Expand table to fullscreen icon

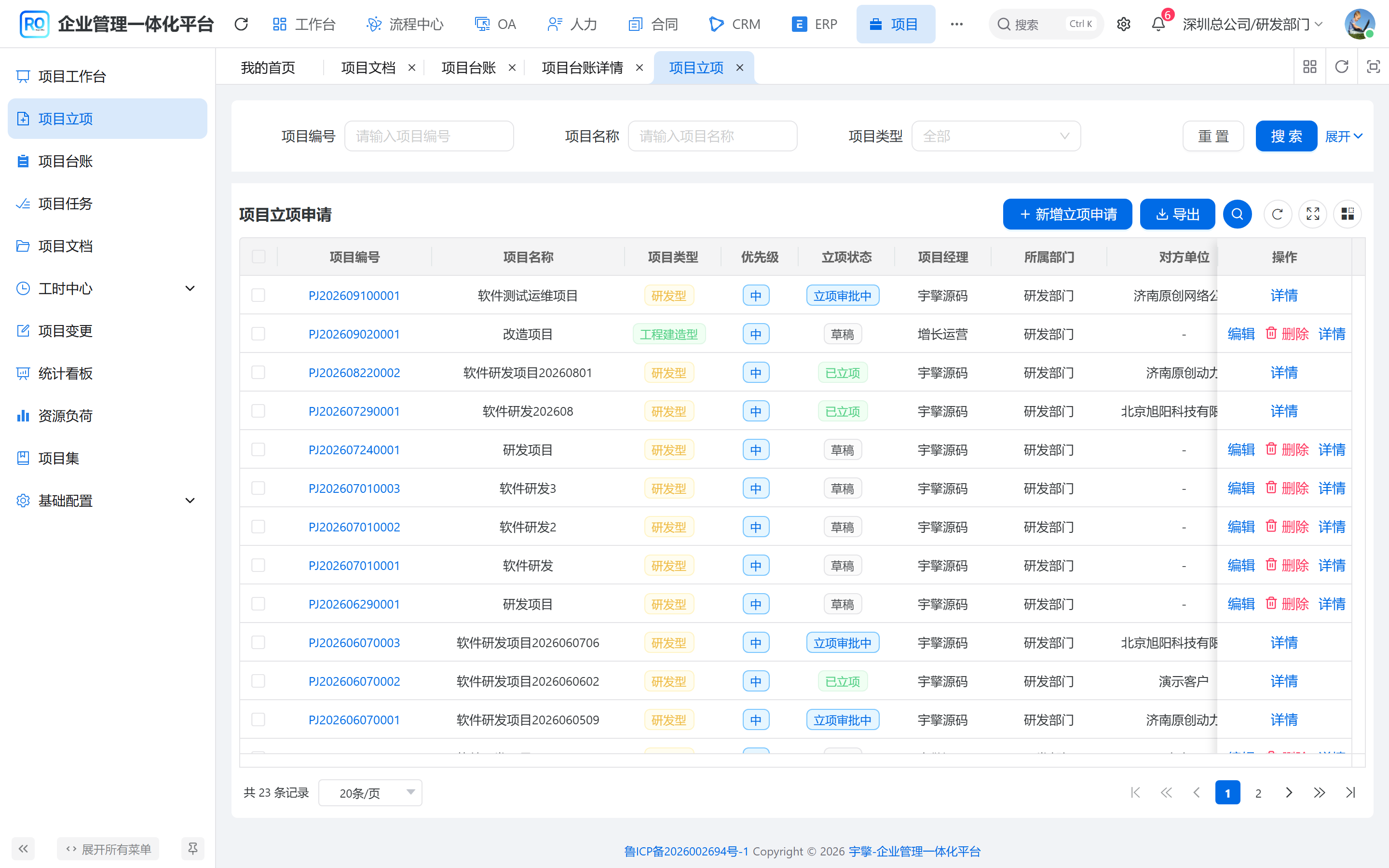coord(1313,214)
